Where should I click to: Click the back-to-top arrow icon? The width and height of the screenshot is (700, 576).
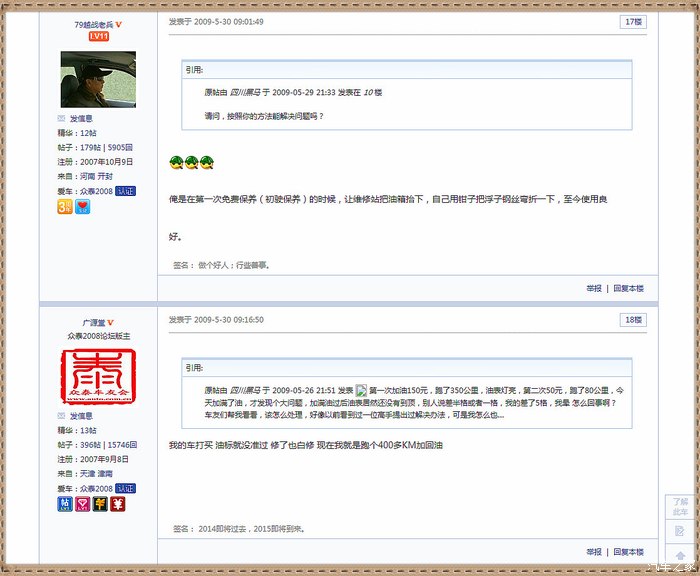[680, 555]
